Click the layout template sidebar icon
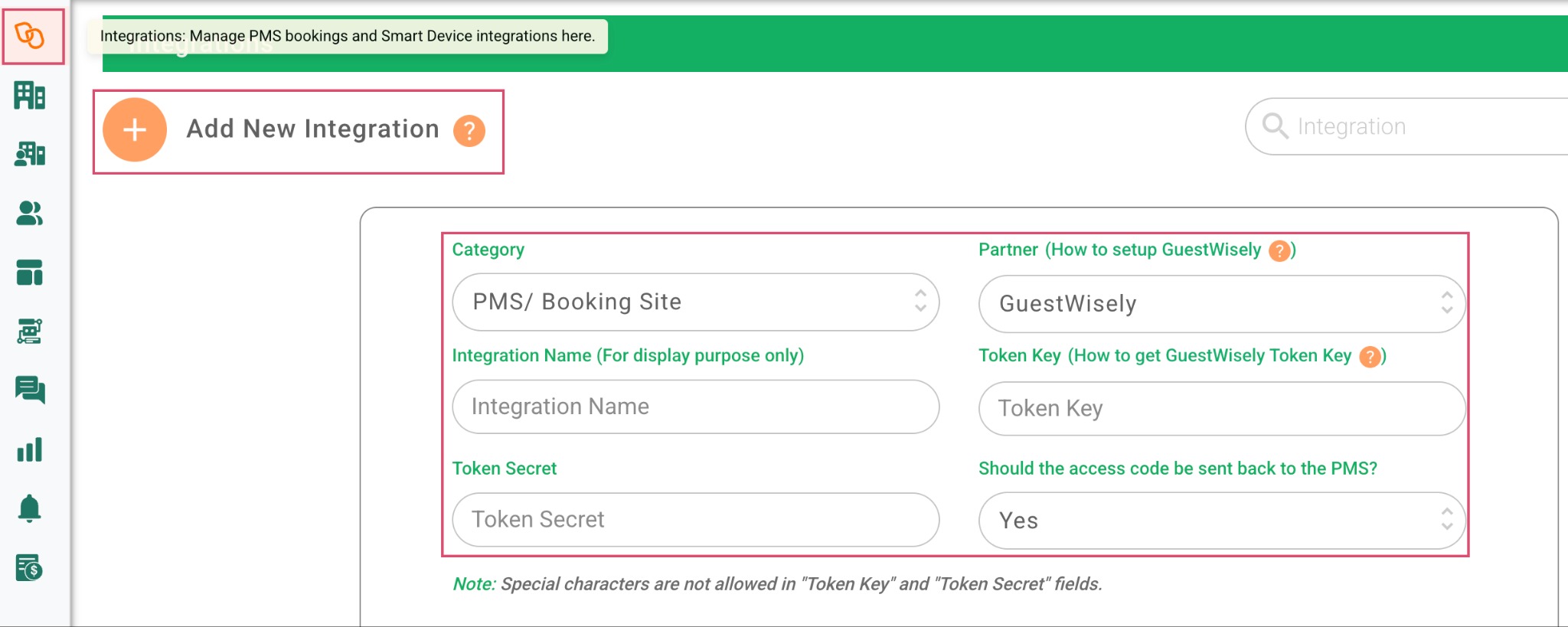The image size is (1568, 627). pos(30,273)
